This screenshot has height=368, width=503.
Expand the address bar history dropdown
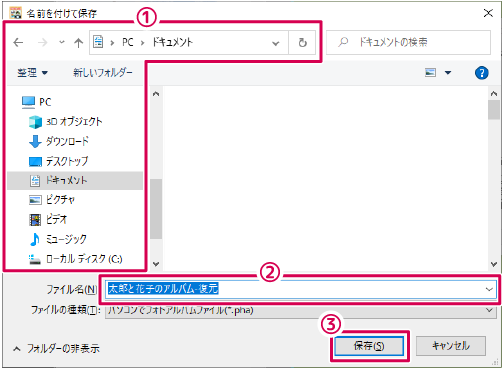[275, 43]
